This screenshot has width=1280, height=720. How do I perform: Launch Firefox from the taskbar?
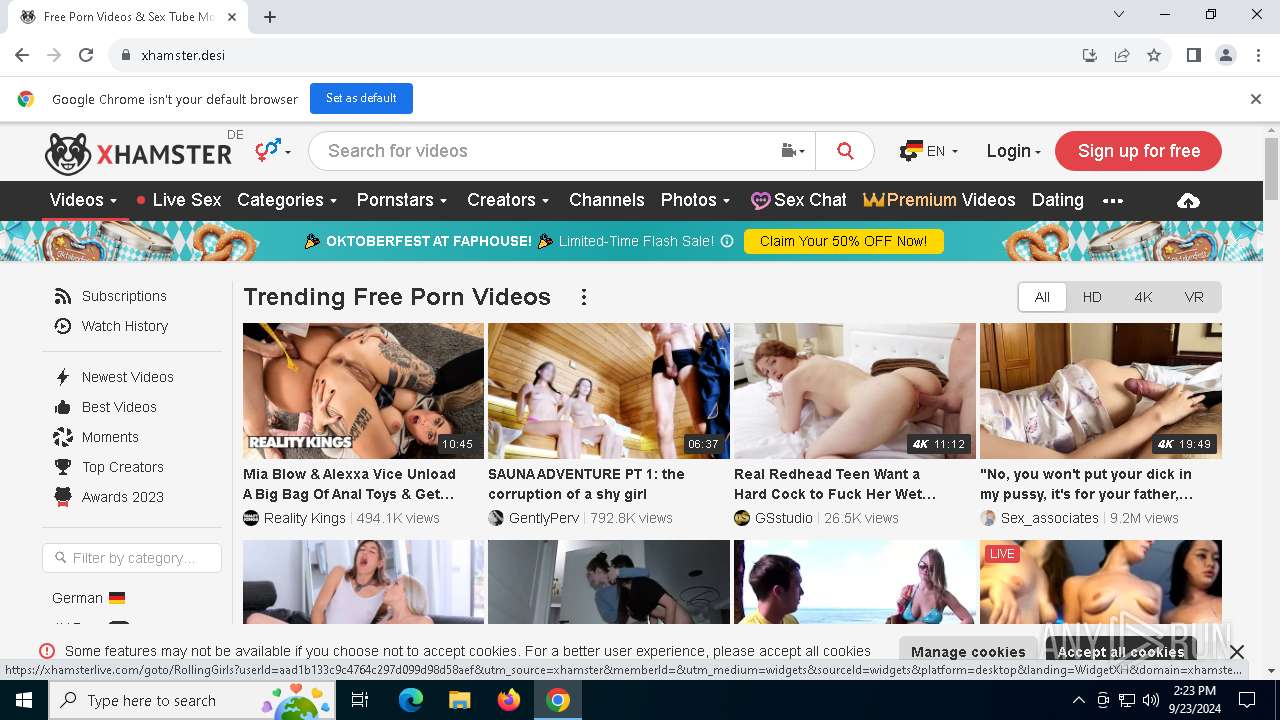(x=509, y=700)
